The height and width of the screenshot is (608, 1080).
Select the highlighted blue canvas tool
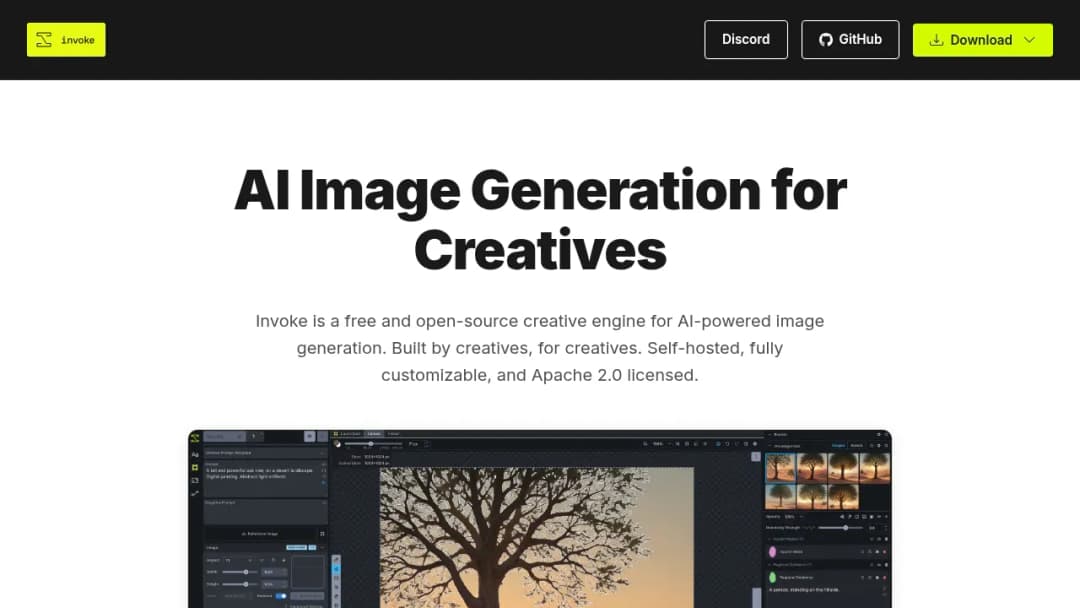[336, 569]
